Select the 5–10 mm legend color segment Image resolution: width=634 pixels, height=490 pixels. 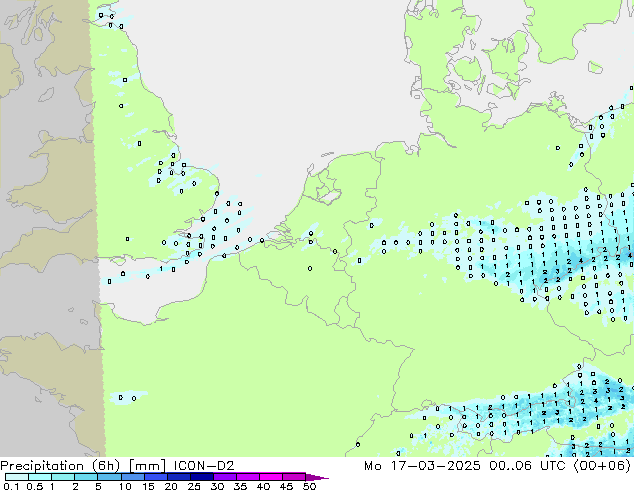pyautogui.click(x=109, y=477)
